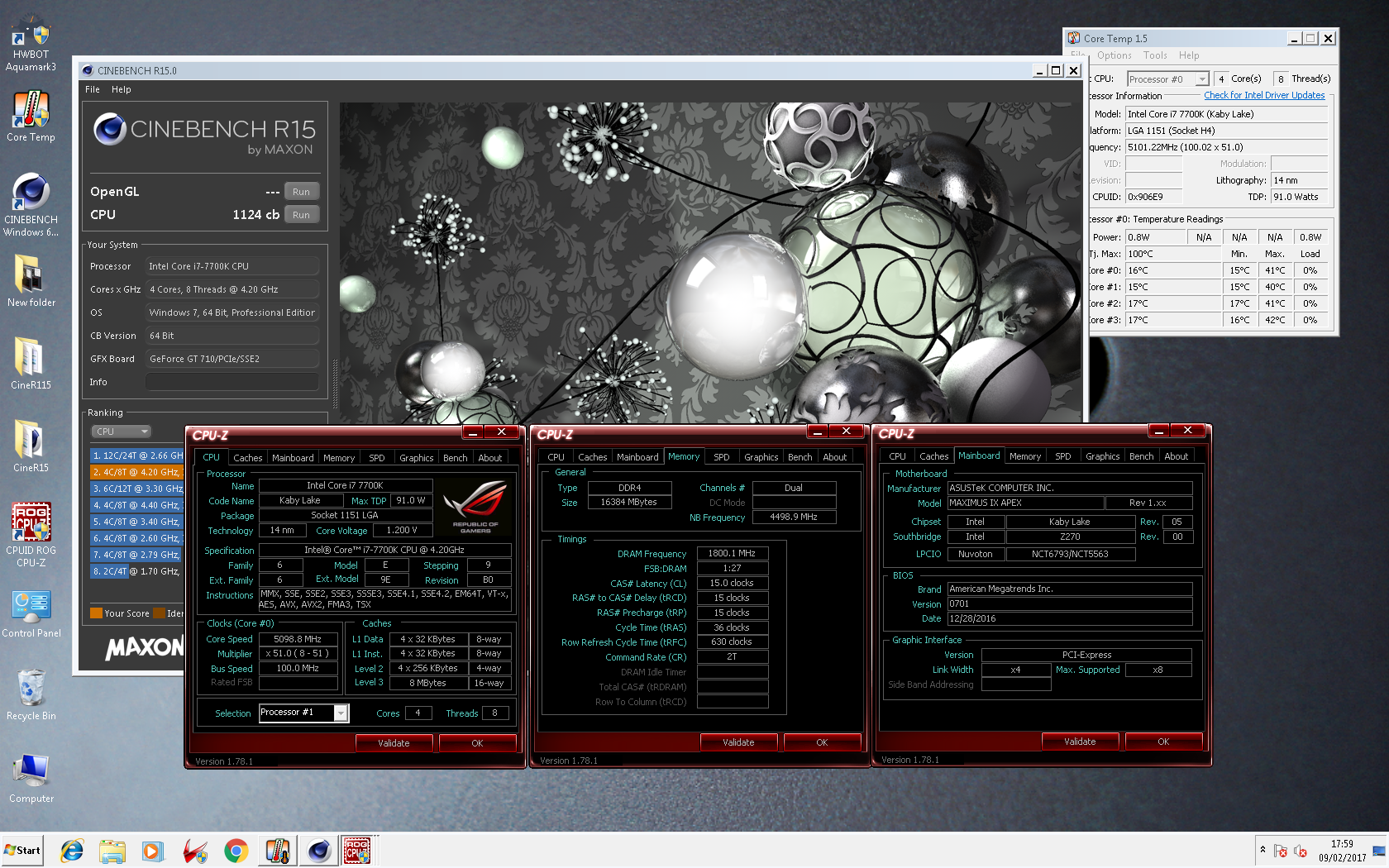Image resolution: width=1389 pixels, height=868 pixels.
Task: Open the New folder desktop icon
Action: 31,281
